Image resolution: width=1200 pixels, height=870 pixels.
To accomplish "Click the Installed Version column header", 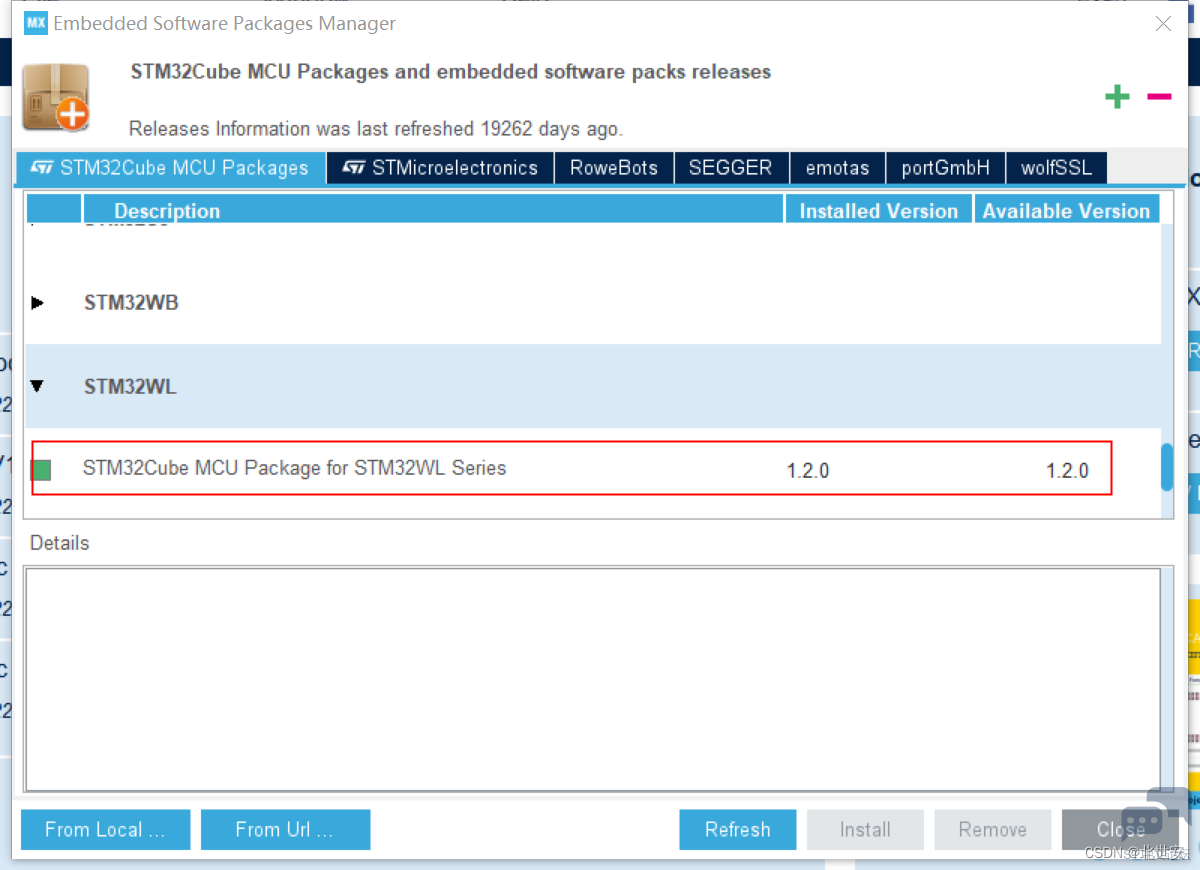I will coord(879,210).
